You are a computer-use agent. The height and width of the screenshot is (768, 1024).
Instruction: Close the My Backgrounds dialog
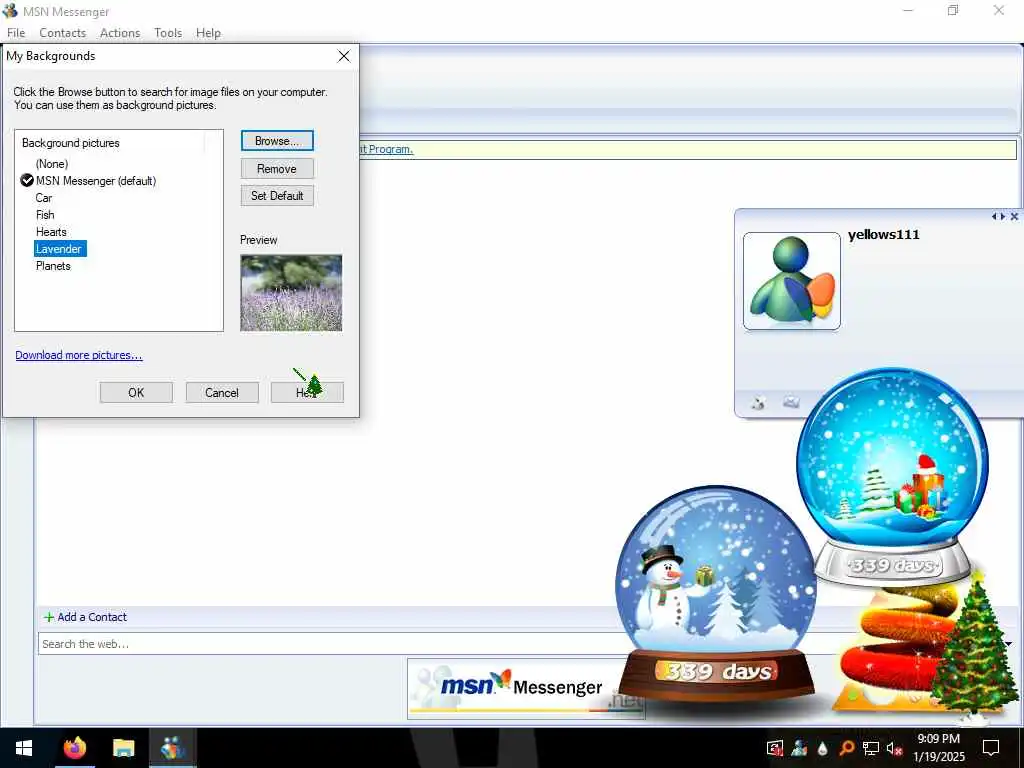[344, 56]
